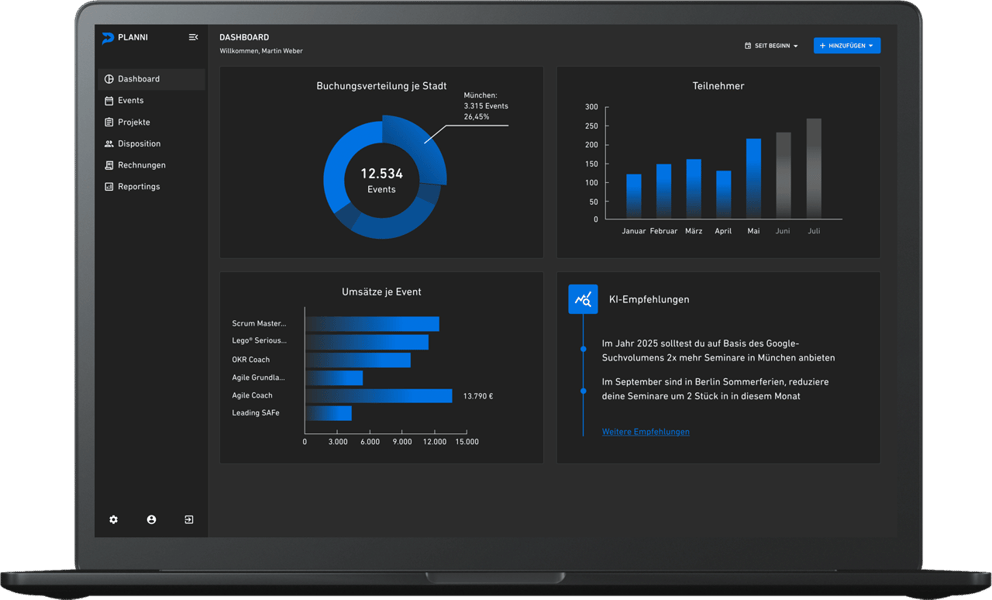Click the Willkommen, Martin Weber text
The image size is (992, 600).
pyautogui.click(x=261, y=51)
